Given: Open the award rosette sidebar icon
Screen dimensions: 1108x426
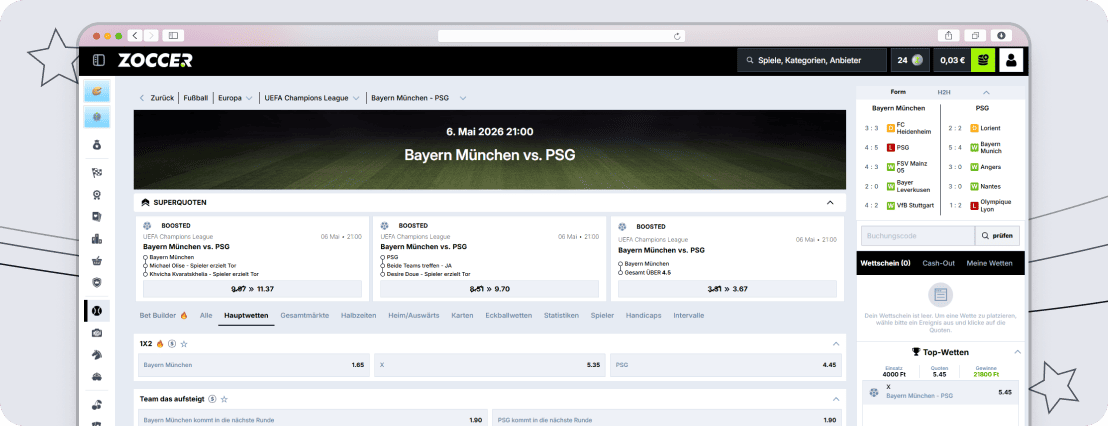Looking at the screenshot, I should (97, 195).
